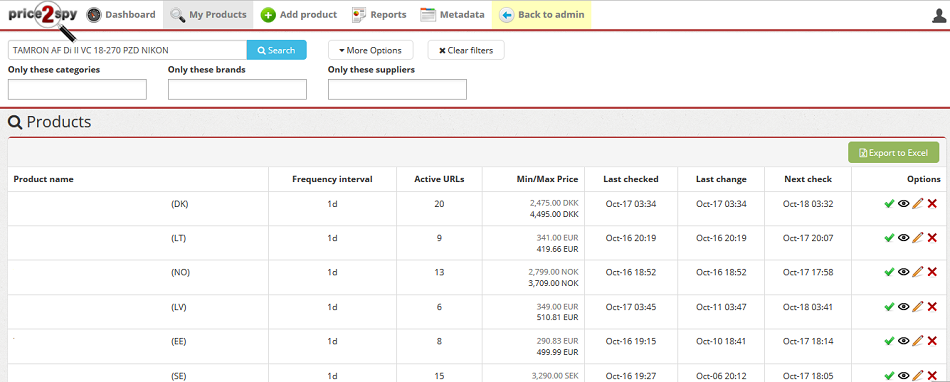The width and height of the screenshot is (950, 382).
Task: Click the product search text field
Action: pos(127,50)
